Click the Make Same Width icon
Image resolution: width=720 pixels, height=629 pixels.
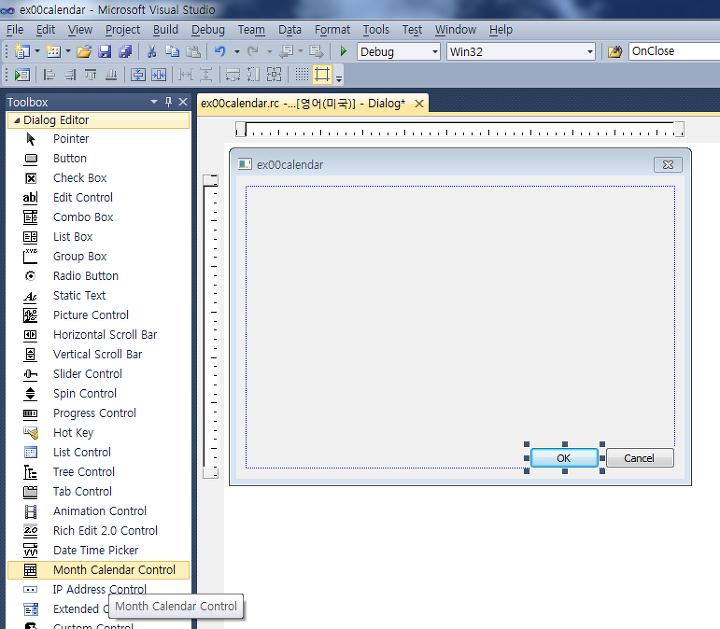coord(233,74)
